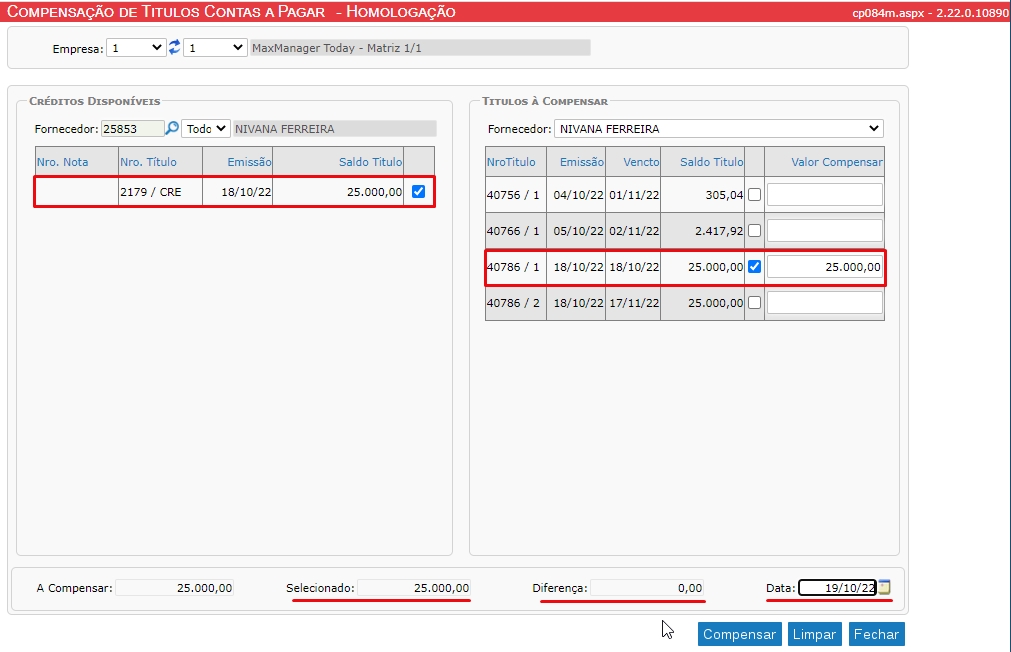Click the Limpar button

click(x=814, y=634)
